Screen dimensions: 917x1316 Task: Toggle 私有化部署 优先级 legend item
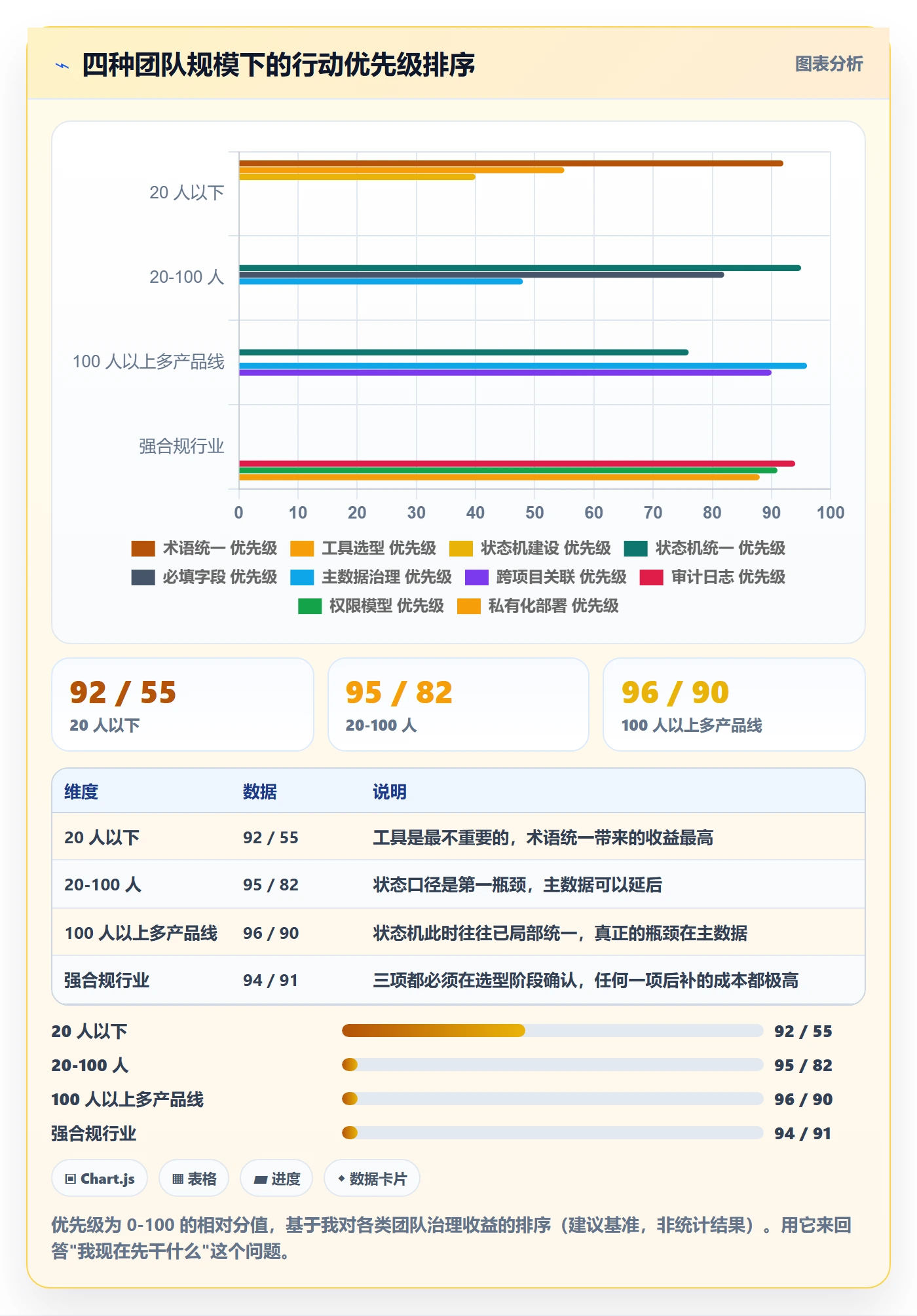point(538,606)
